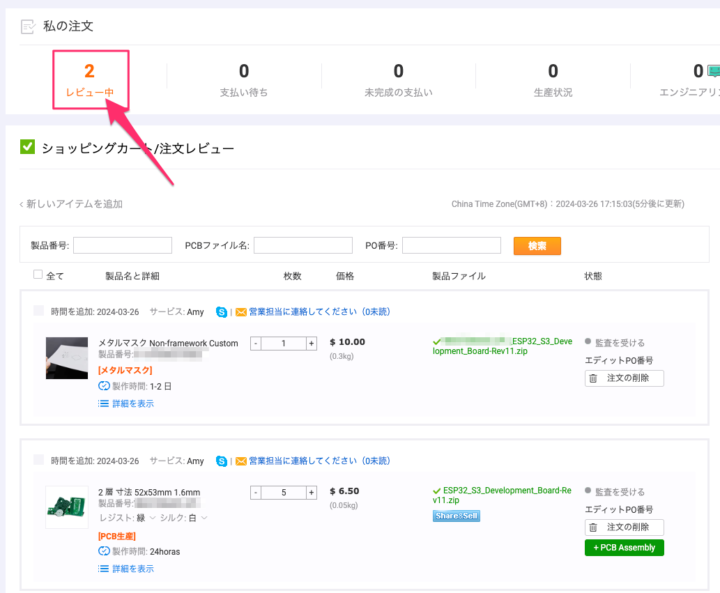Open the metal mask product thumbnail
This screenshot has height=593, width=720.
67,358
